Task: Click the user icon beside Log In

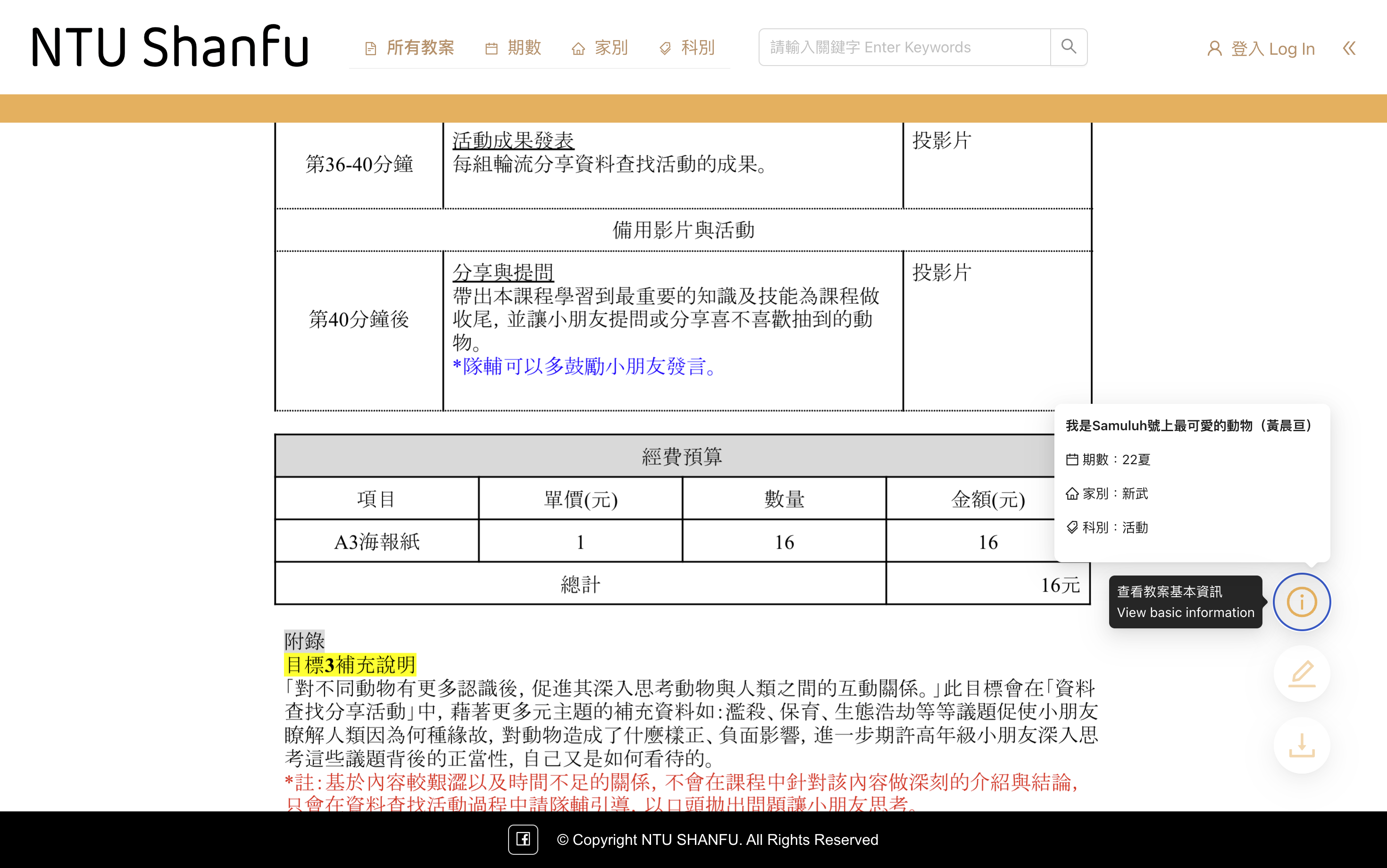Action: 1214,48
